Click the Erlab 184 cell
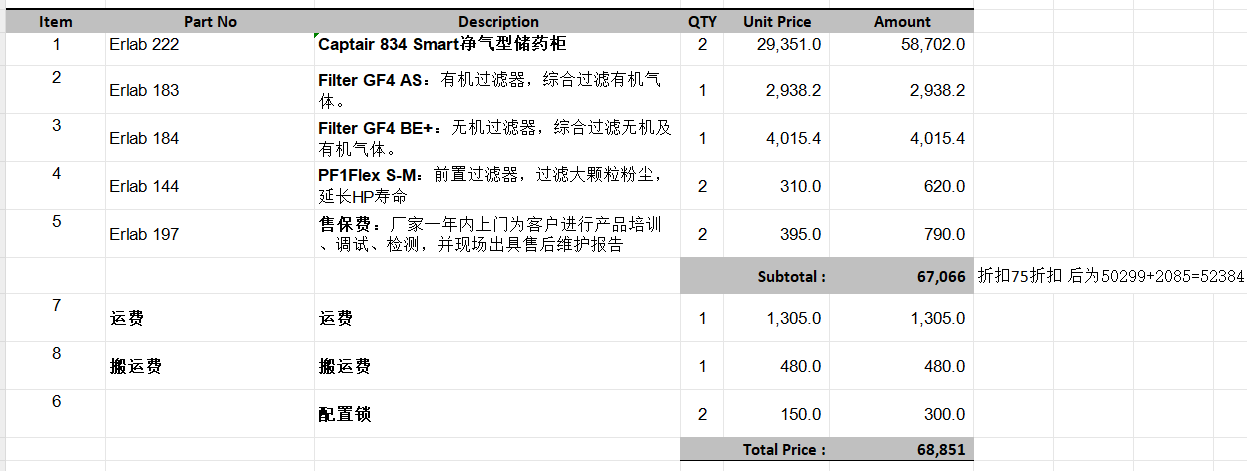1247x471 pixels. click(x=210, y=138)
